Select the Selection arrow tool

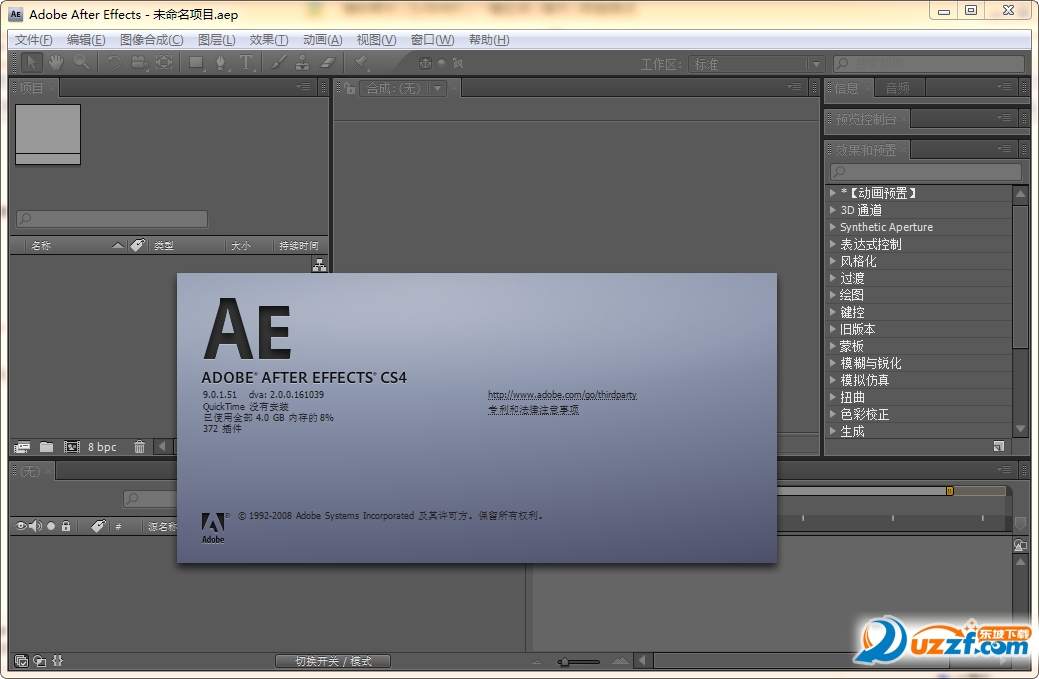31,63
